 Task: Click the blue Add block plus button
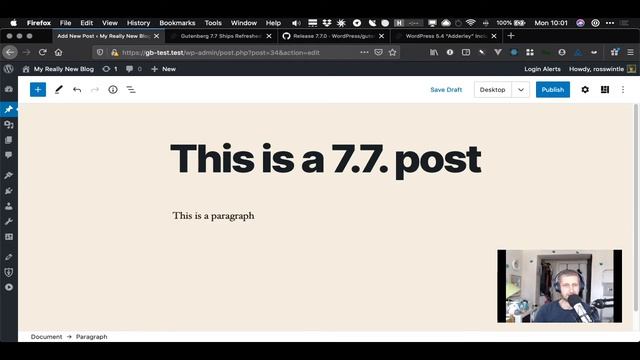[x=38, y=89]
